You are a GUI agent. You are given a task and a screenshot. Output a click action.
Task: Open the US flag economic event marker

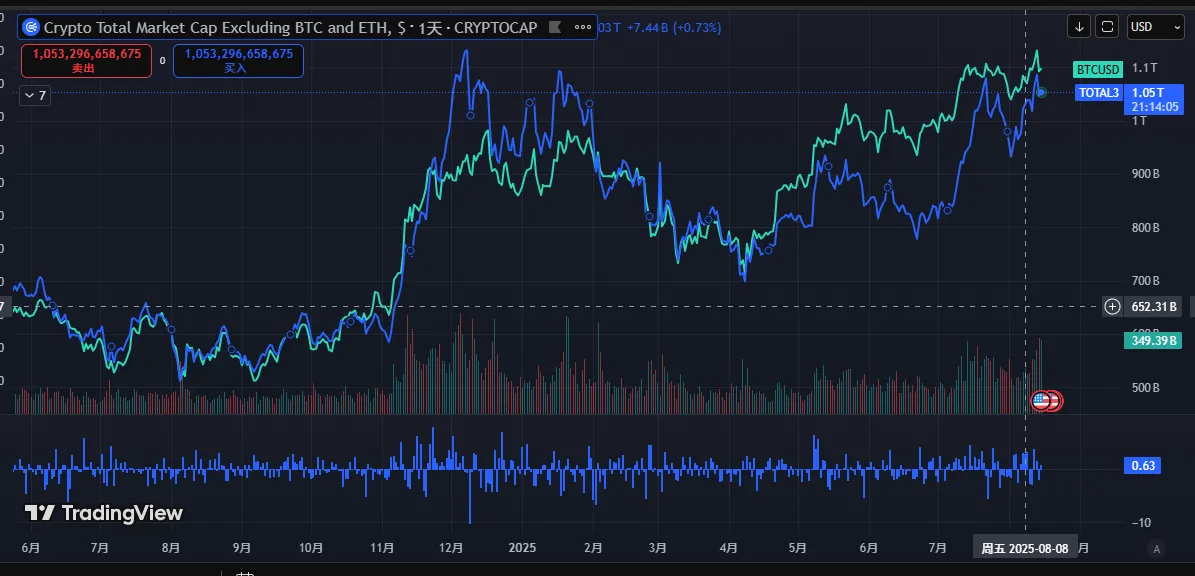(1042, 401)
